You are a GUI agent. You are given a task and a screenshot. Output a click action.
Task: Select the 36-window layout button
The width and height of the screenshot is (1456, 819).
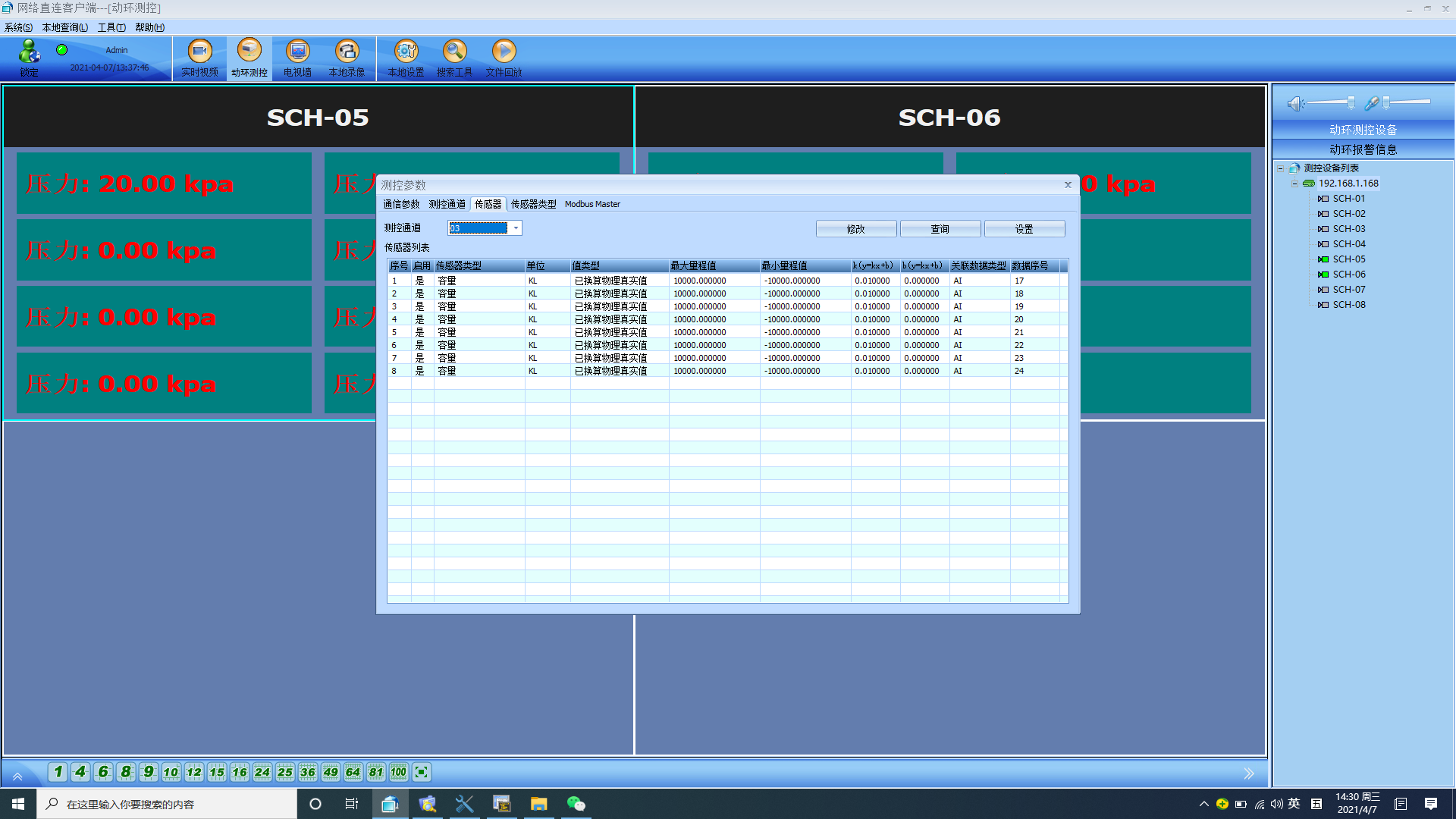tap(308, 772)
